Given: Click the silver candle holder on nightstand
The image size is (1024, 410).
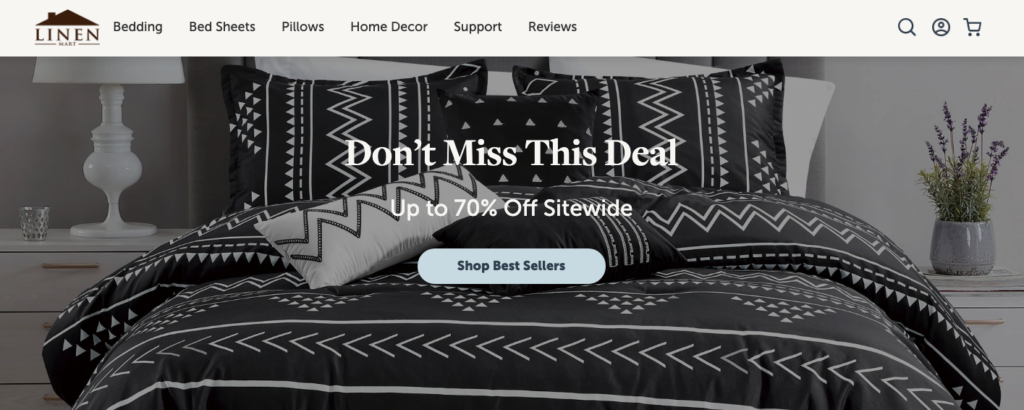Looking at the screenshot, I should click(x=34, y=223).
